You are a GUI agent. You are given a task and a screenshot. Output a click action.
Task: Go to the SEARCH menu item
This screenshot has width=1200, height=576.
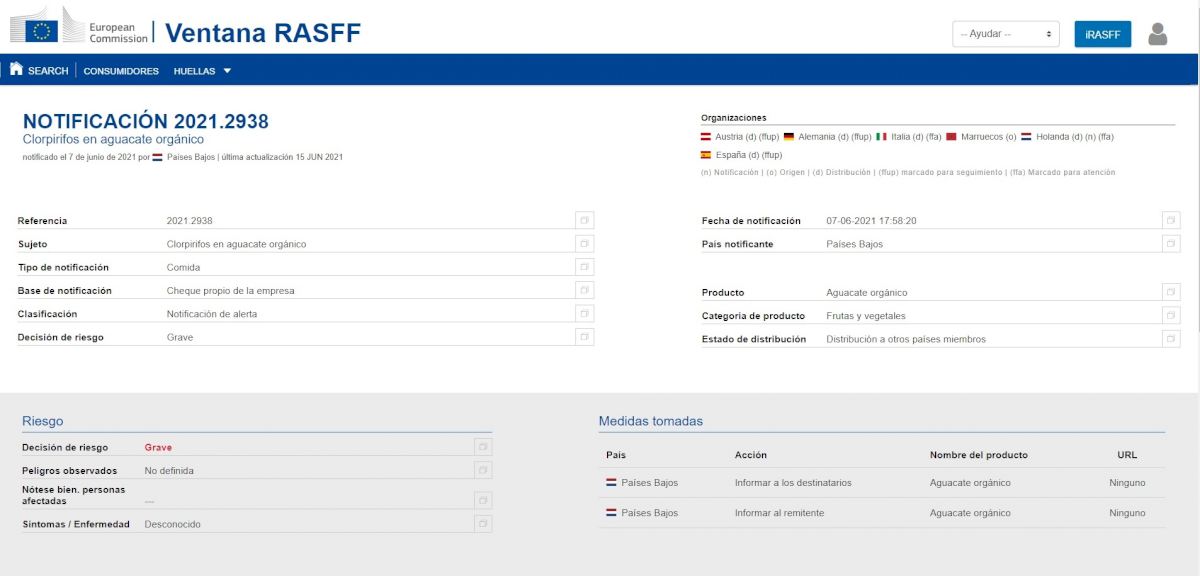tap(48, 71)
